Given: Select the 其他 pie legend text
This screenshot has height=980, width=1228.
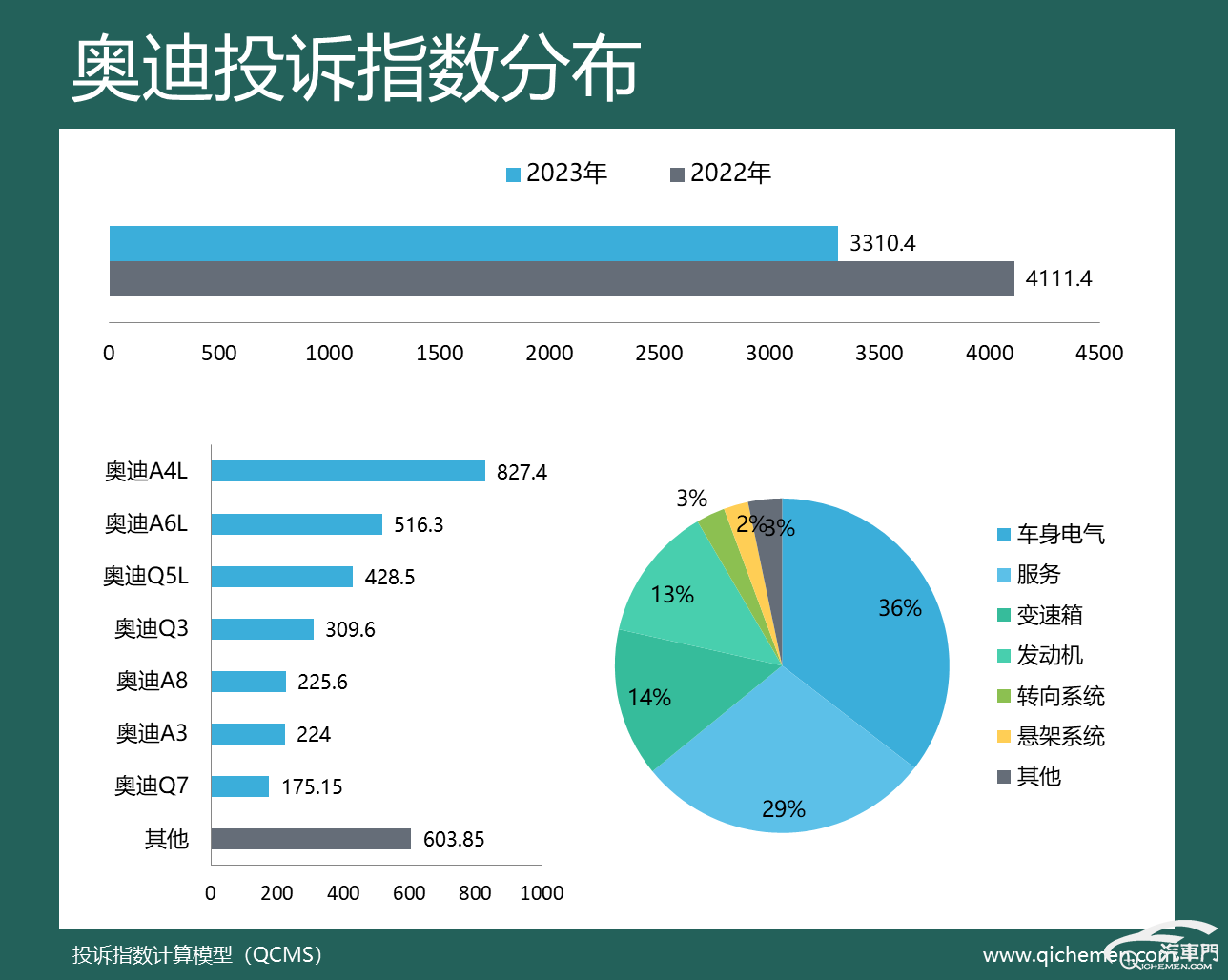Looking at the screenshot, I should [1039, 777].
